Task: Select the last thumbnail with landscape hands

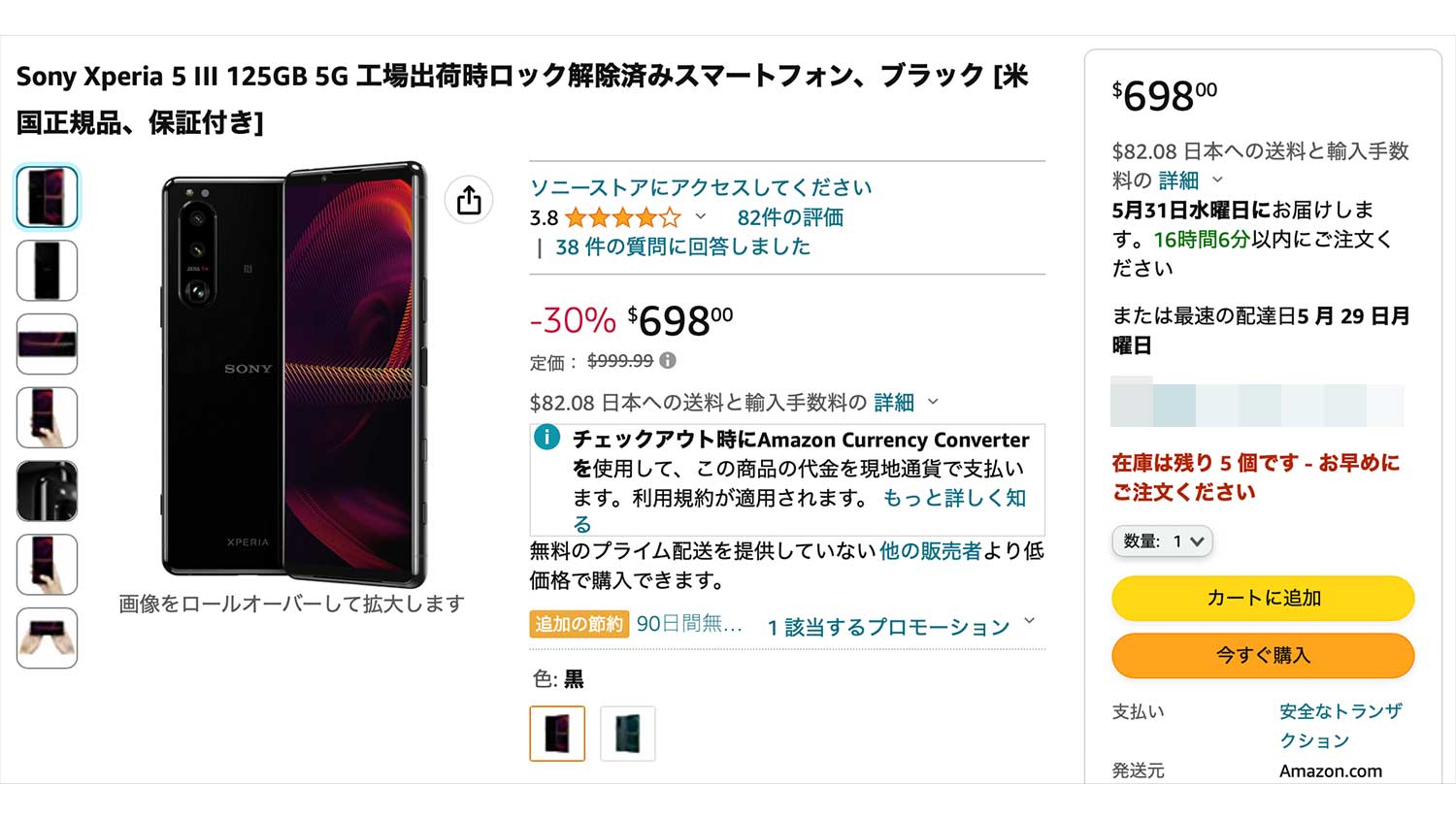Action: pyautogui.click(x=47, y=638)
